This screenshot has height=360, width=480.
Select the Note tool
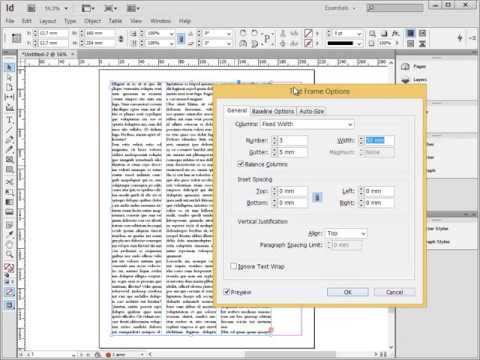click(x=9, y=225)
